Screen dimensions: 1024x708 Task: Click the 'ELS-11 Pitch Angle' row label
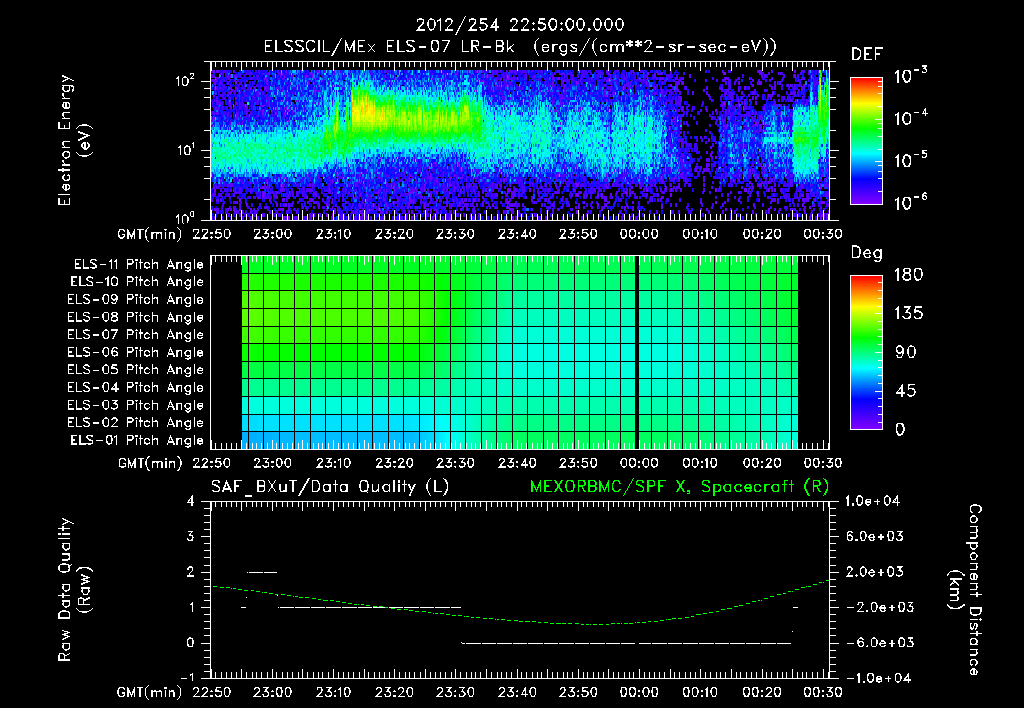[138, 265]
